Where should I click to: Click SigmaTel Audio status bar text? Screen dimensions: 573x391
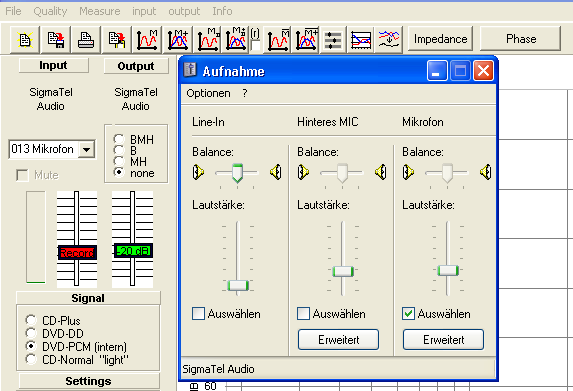(218, 369)
